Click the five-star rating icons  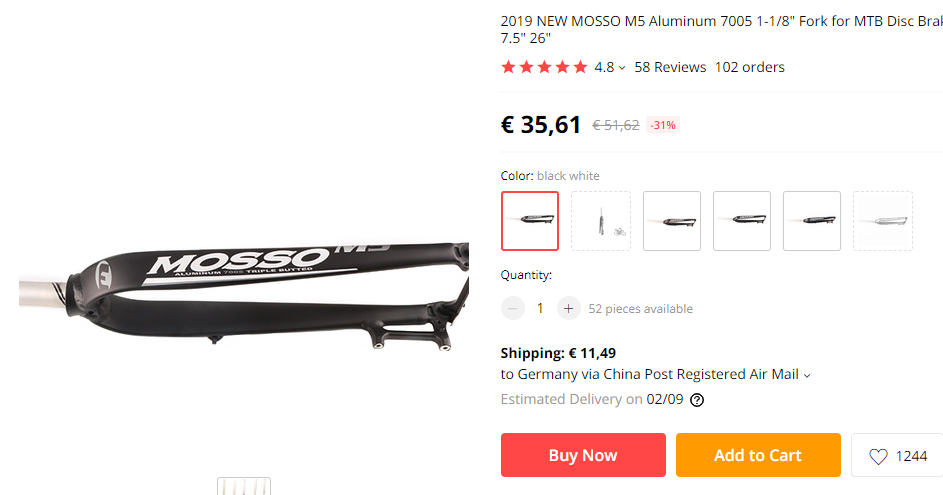(544, 67)
